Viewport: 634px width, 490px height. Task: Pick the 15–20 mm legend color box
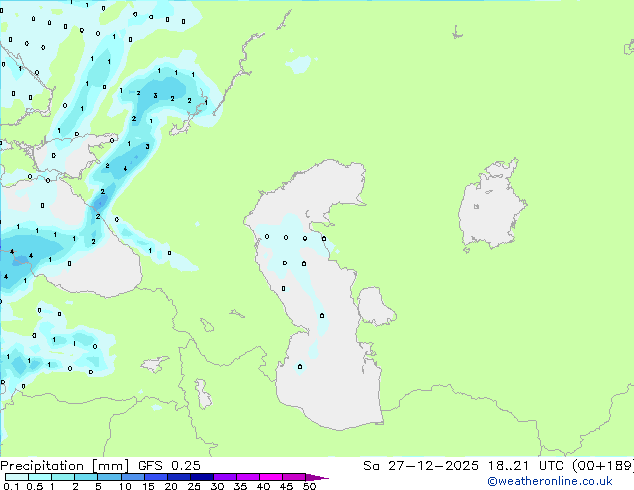point(156,477)
